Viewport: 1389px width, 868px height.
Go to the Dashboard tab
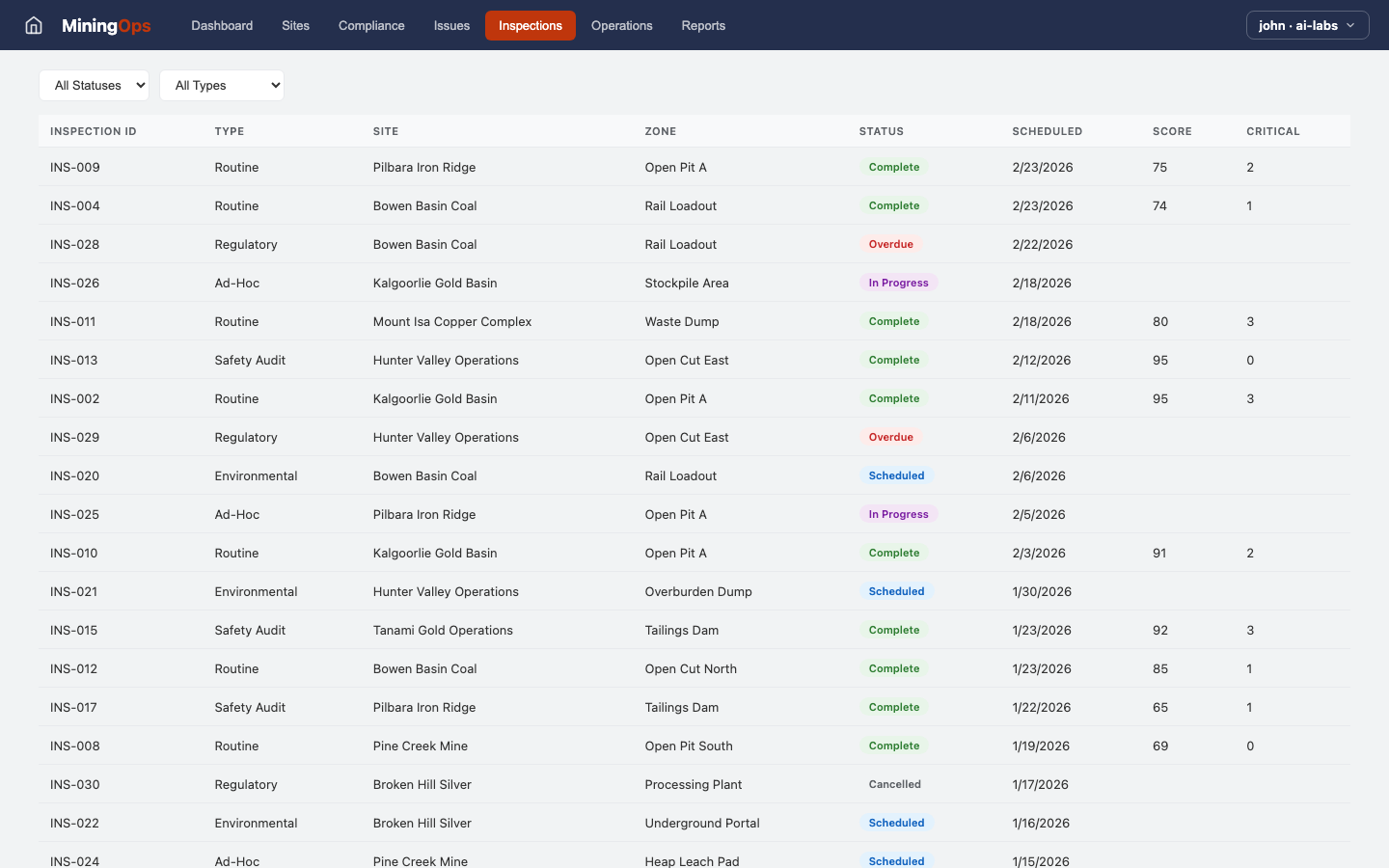[x=222, y=25]
